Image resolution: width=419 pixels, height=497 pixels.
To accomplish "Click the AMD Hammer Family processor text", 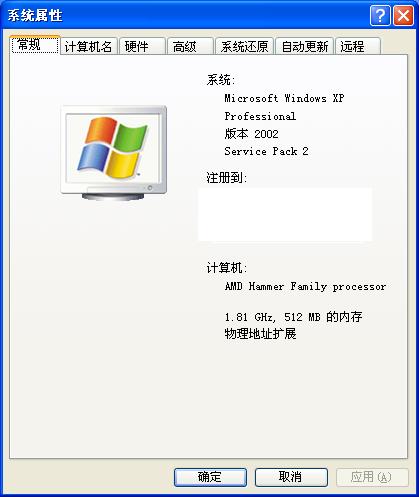I will (305, 286).
